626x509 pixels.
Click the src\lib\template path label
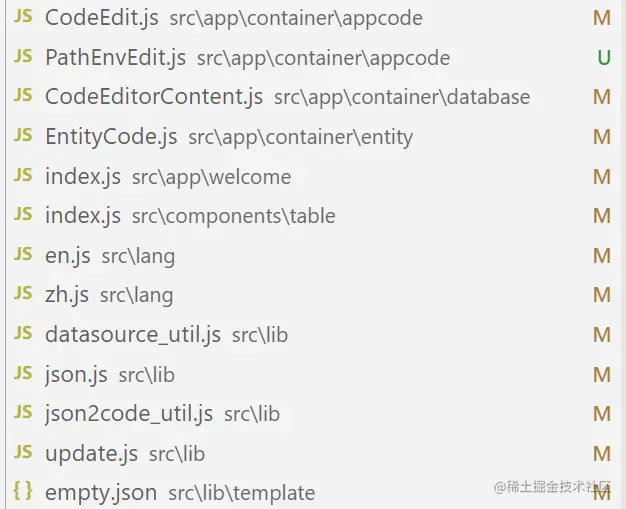[x=242, y=493]
